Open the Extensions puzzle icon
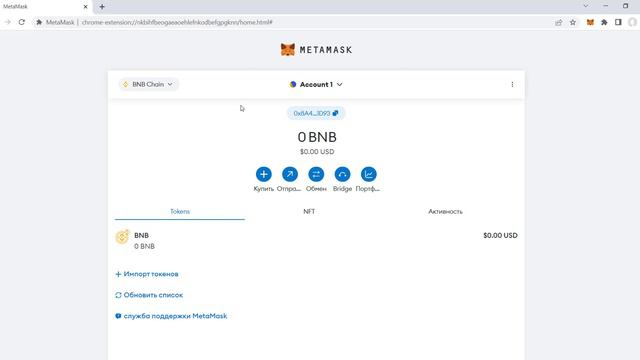Image resolution: width=640 pixels, height=360 pixels. coord(604,22)
